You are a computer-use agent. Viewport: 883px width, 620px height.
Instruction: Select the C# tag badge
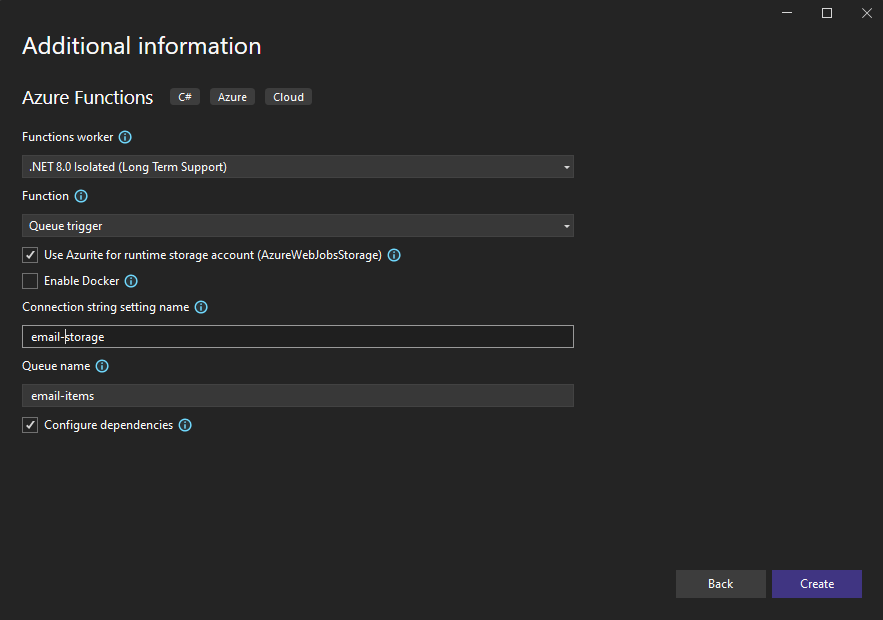pyautogui.click(x=184, y=97)
